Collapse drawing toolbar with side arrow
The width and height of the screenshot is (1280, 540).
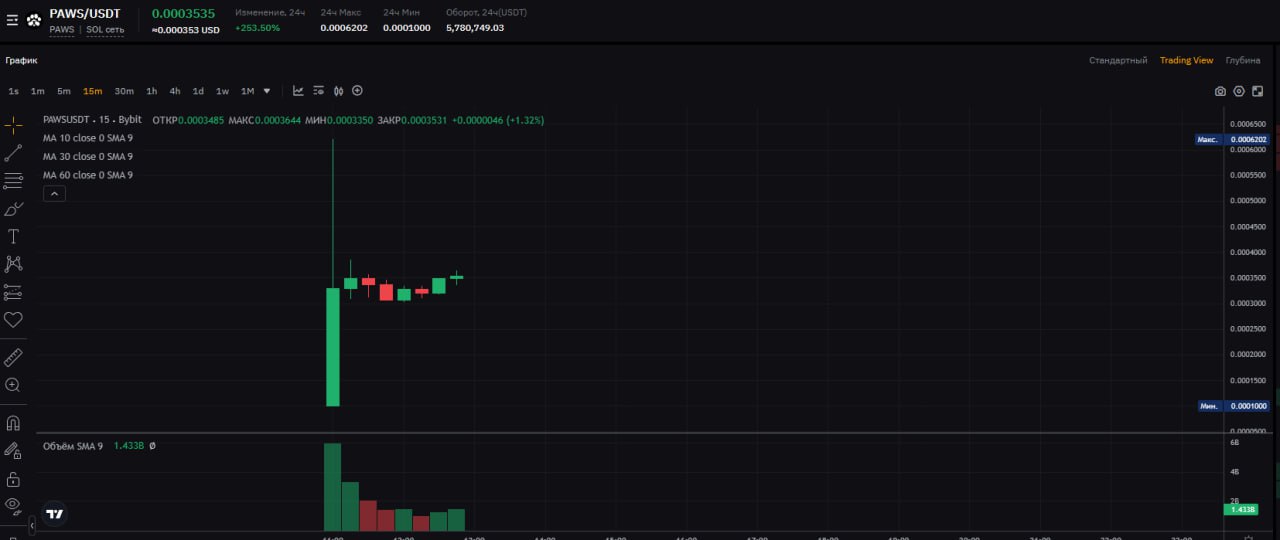(x=32, y=524)
